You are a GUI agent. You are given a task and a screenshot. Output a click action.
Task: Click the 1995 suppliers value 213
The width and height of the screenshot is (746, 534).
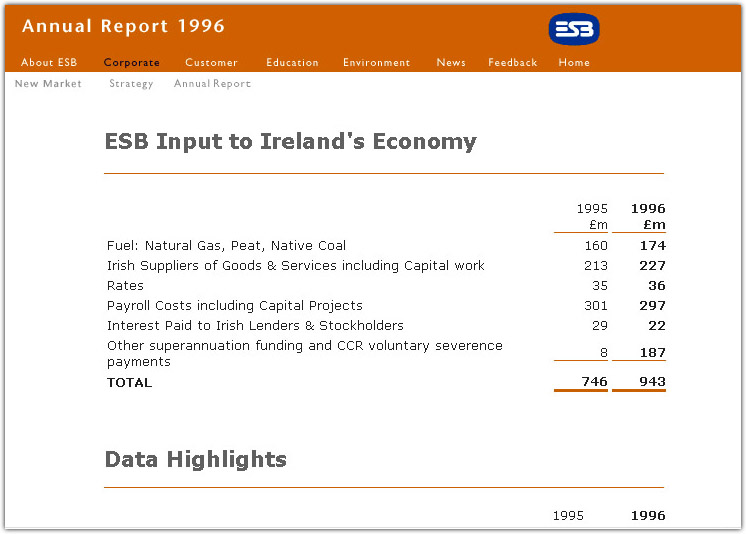[x=596, y=266]
